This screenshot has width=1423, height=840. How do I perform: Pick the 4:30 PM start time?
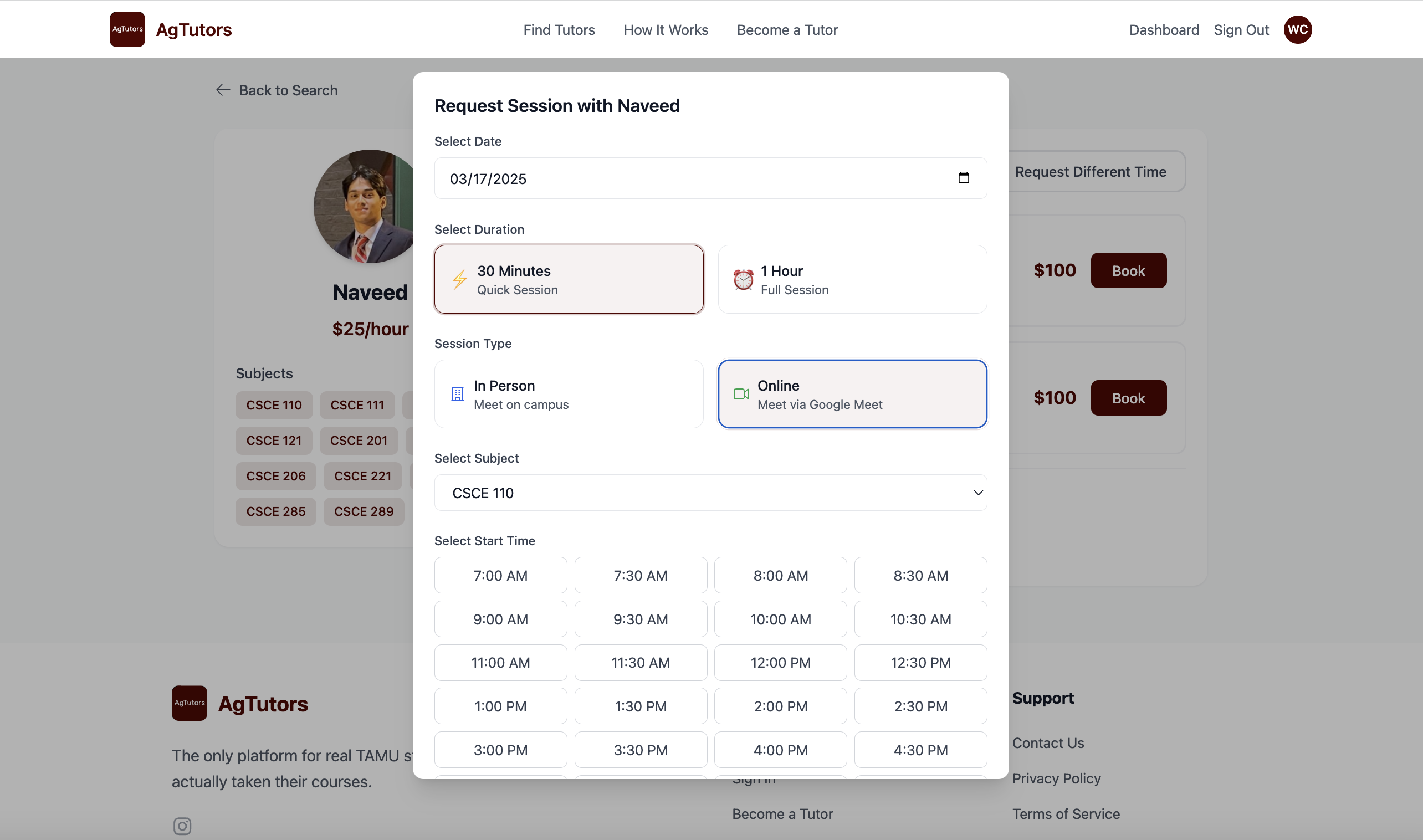point(921,750)
